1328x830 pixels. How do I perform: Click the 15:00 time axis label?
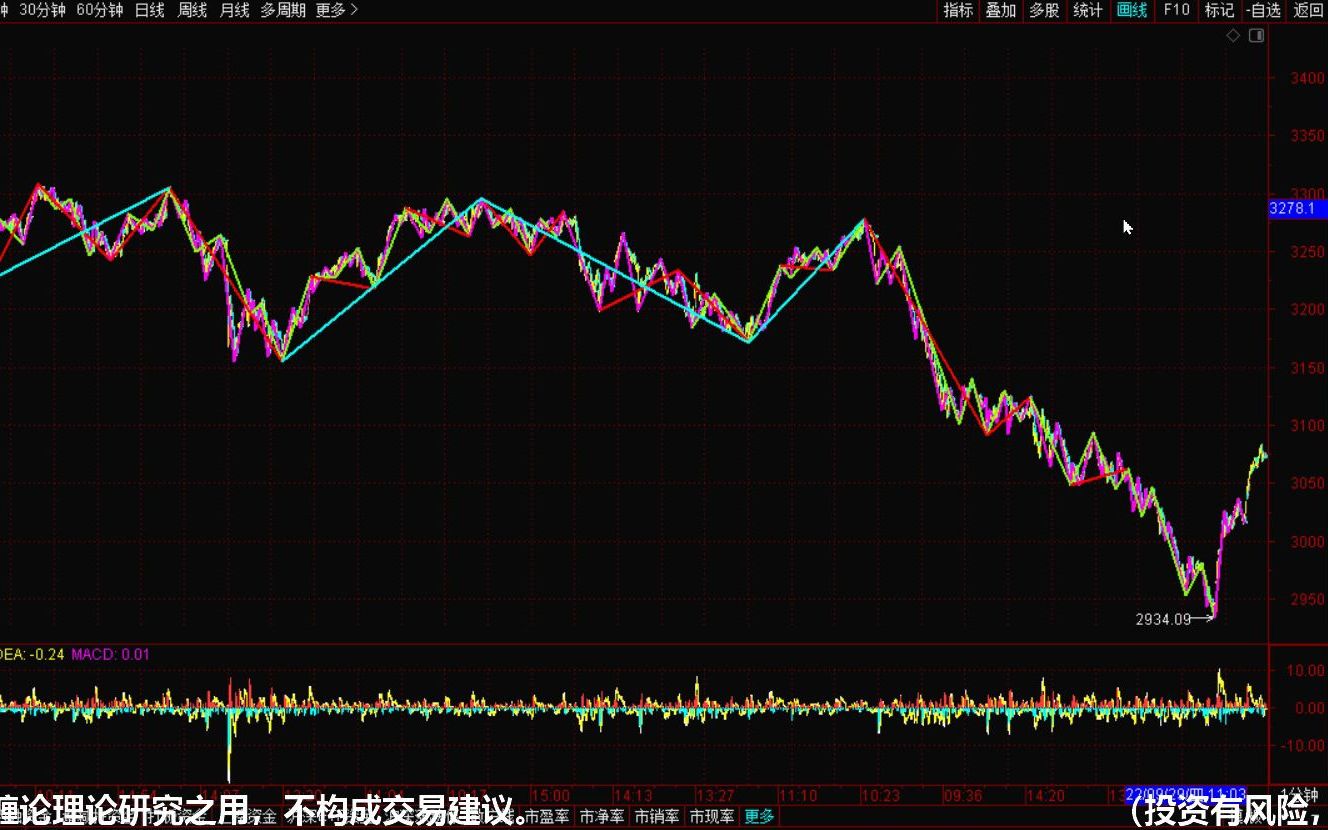(x=550, y=797)
